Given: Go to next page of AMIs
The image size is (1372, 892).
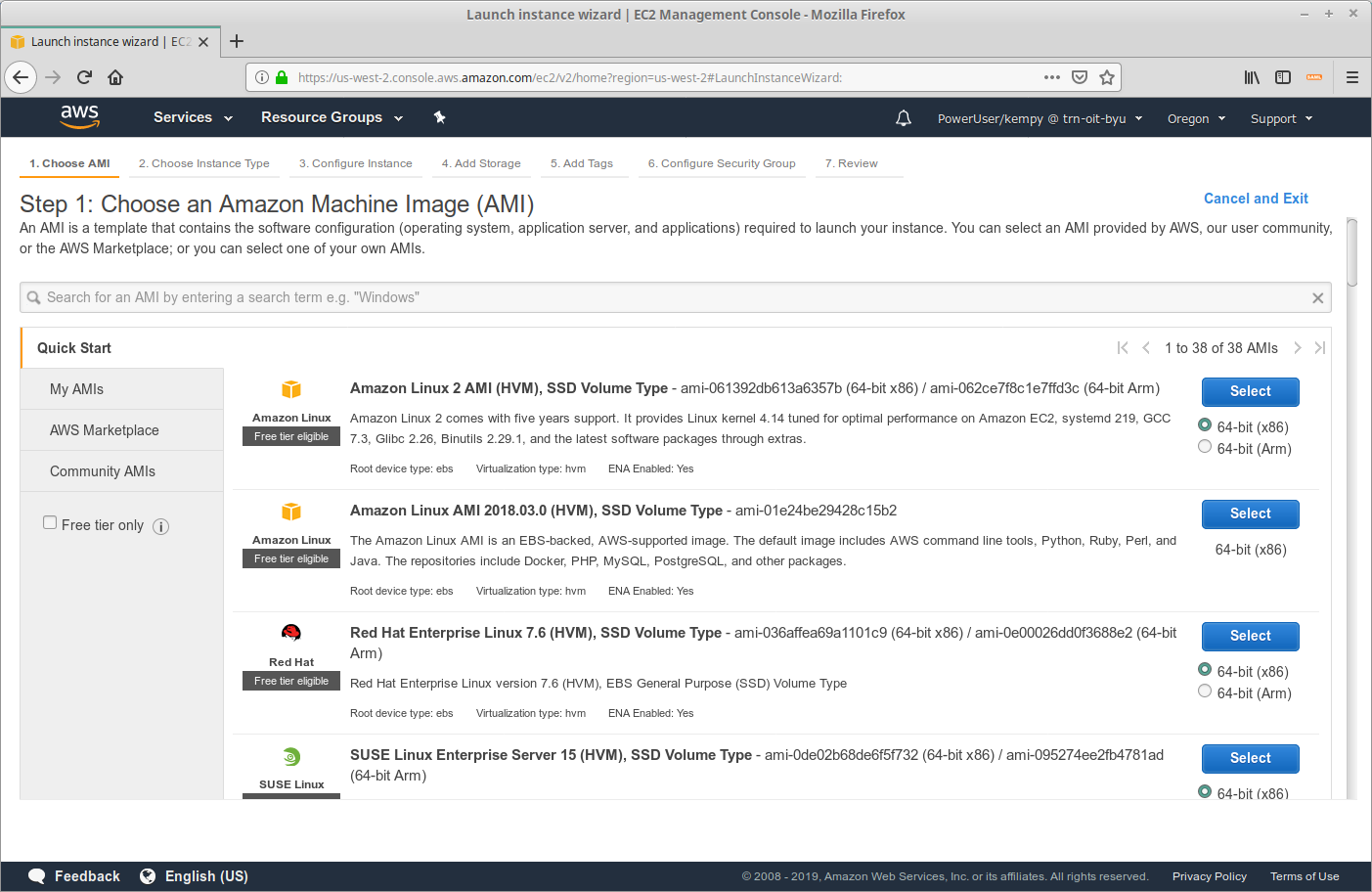Looking at the screenshot, I should point(1298,348).
